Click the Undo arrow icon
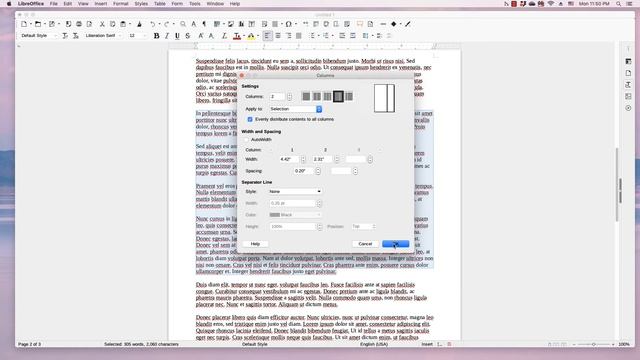The width and height of the screenshot is (640, 360). 152,24
